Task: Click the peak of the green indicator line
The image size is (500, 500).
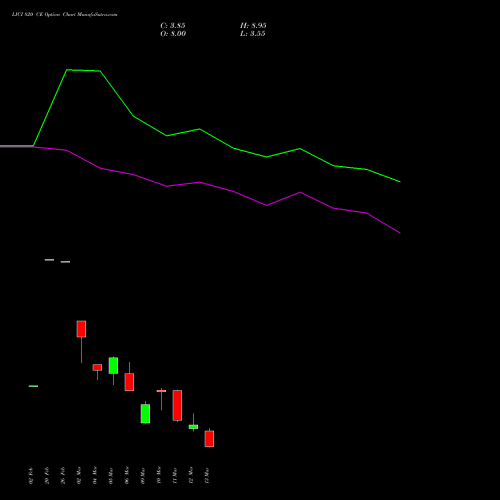Action: point(67,70)
